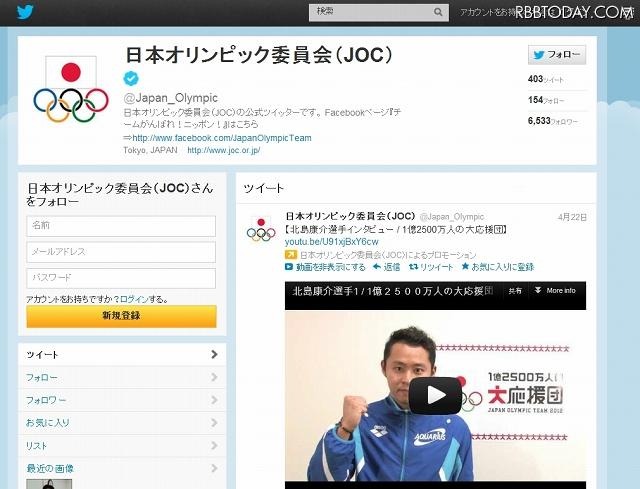
Task: Click the 共有 share button on video
Action: 515,291
